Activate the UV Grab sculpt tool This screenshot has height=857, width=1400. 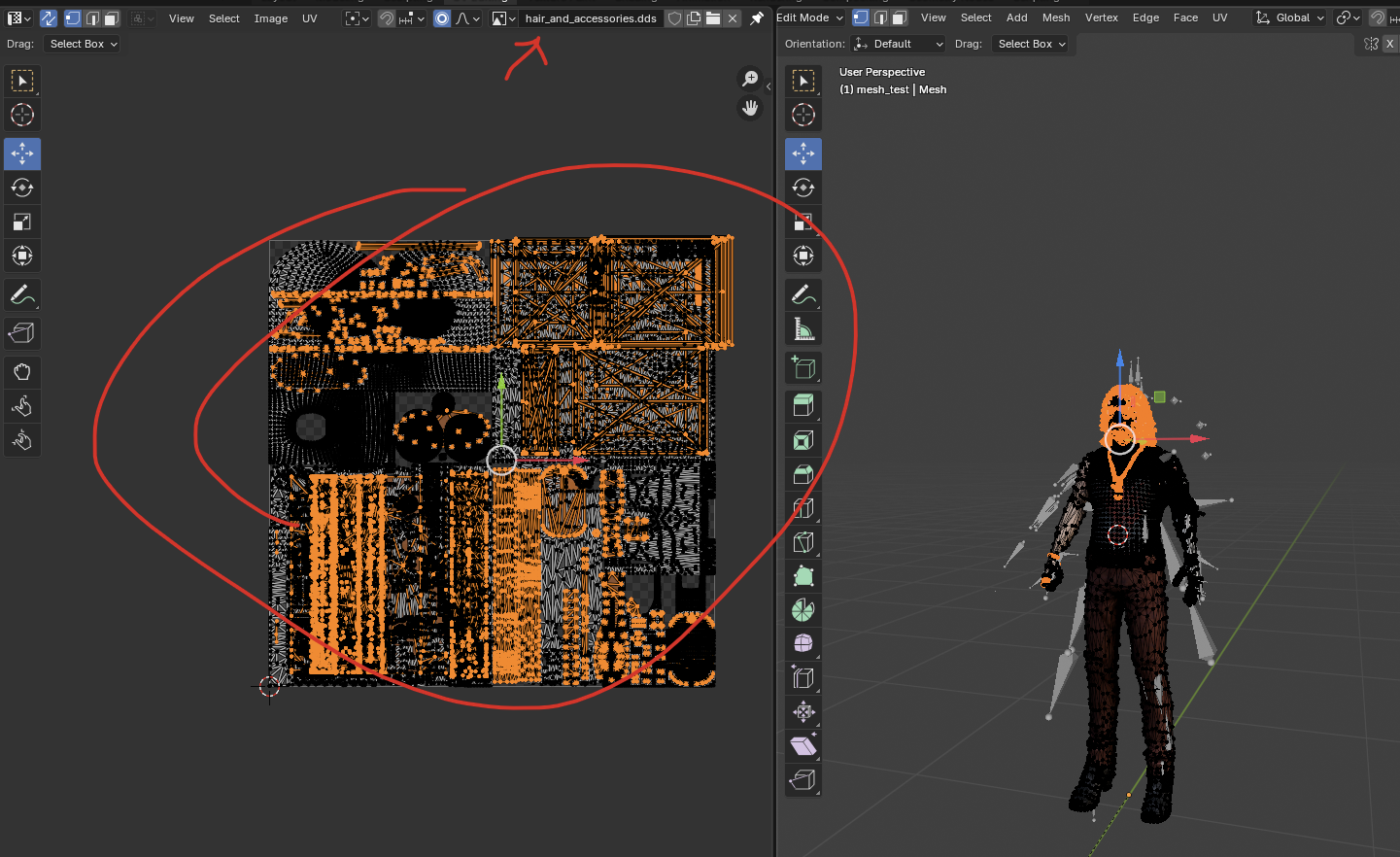(22, 372)
